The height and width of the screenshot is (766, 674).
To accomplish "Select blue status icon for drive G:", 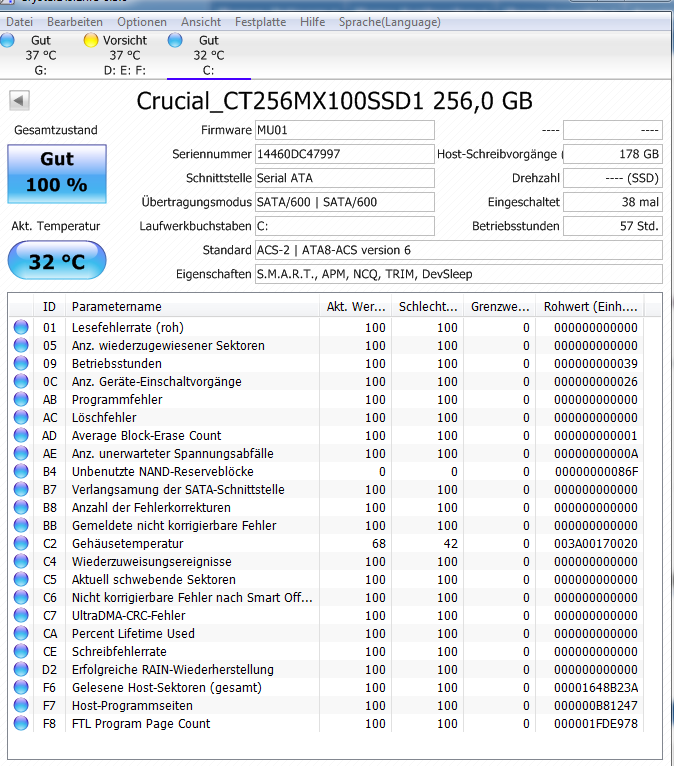I will pyautogui.click(x=7, y=40).
